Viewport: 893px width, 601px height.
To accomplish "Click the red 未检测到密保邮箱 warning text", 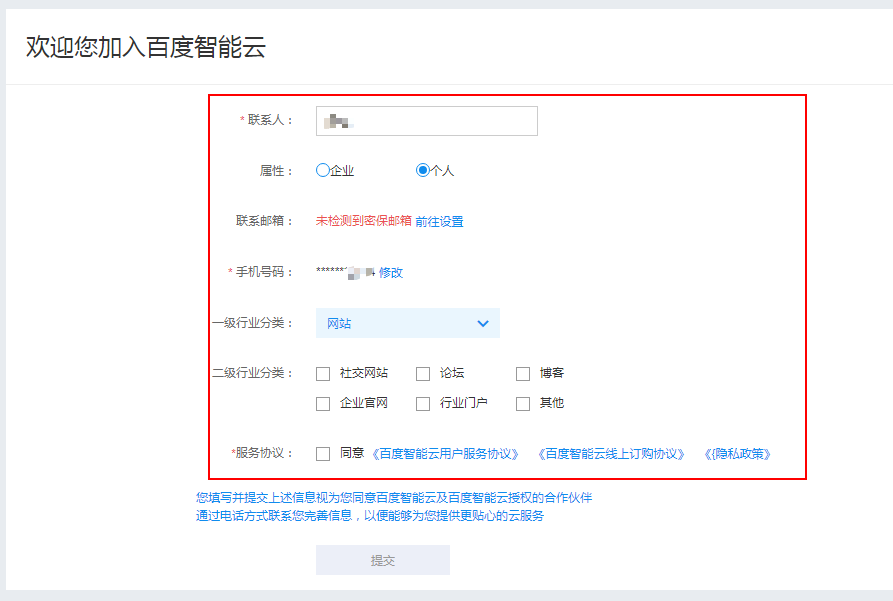I will click(363, 221).
